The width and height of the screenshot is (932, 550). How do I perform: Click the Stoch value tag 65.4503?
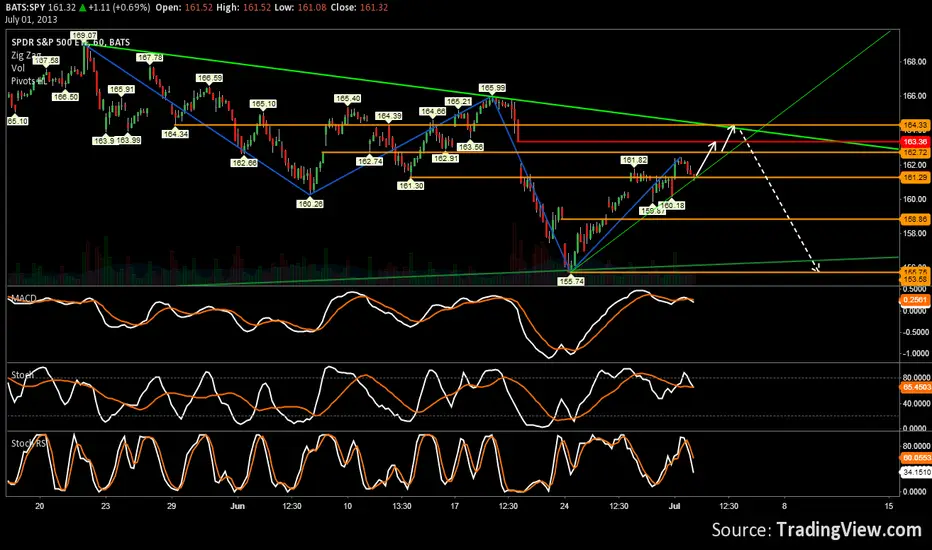915,387
